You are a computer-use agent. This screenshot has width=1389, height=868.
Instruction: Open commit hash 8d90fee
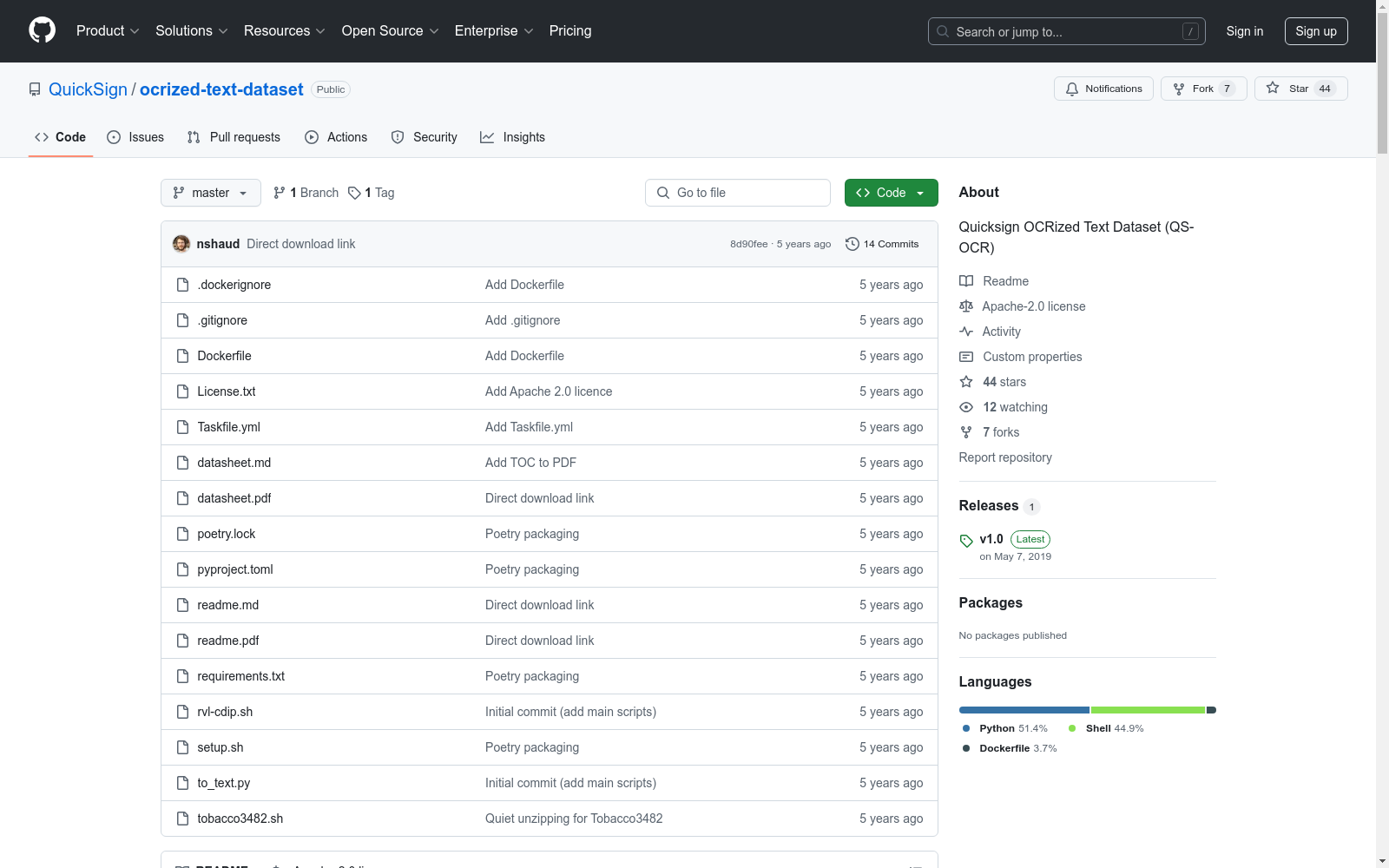click(x=749, y=244)
